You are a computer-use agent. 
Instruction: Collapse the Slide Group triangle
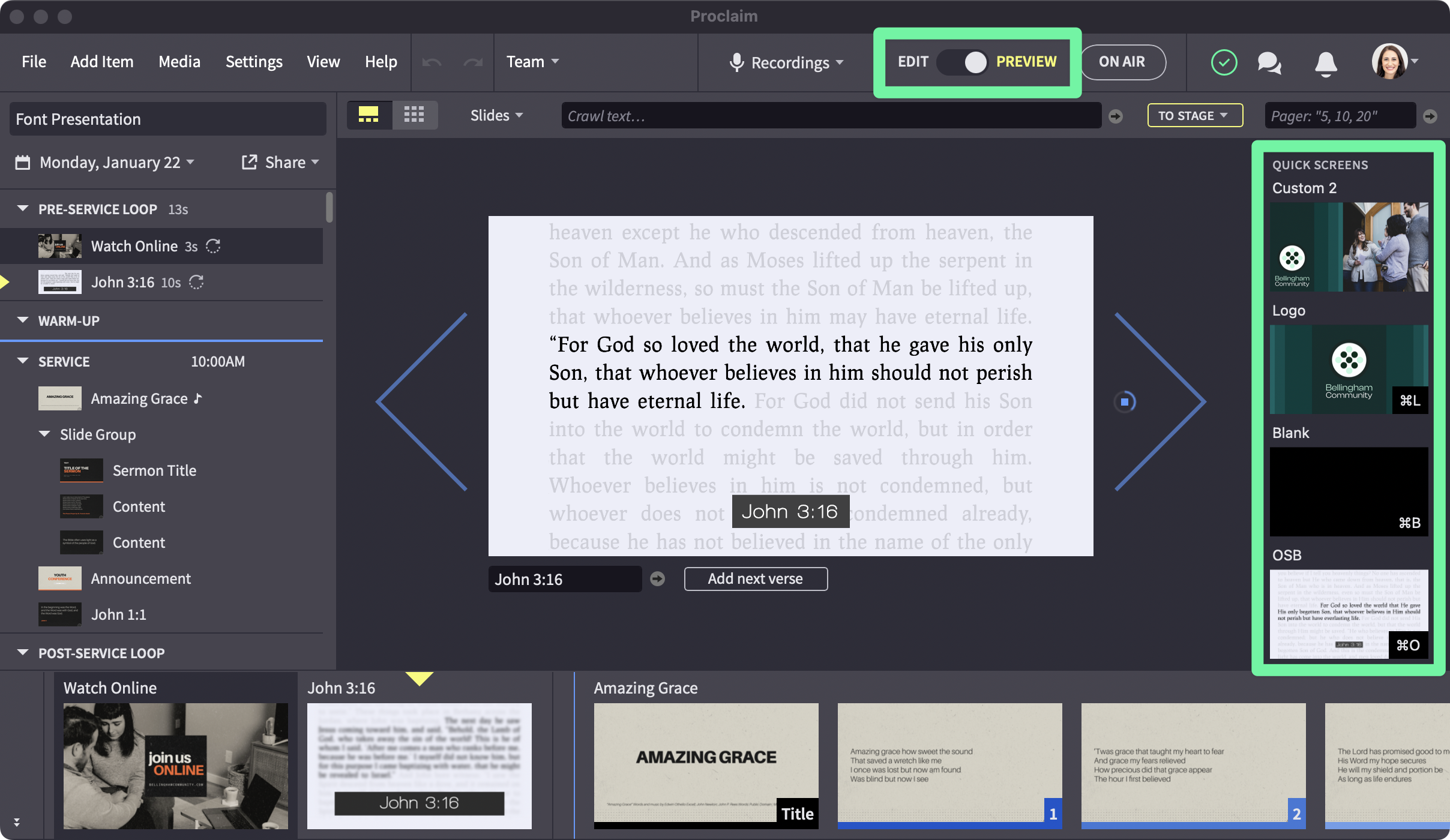(44, 434)
